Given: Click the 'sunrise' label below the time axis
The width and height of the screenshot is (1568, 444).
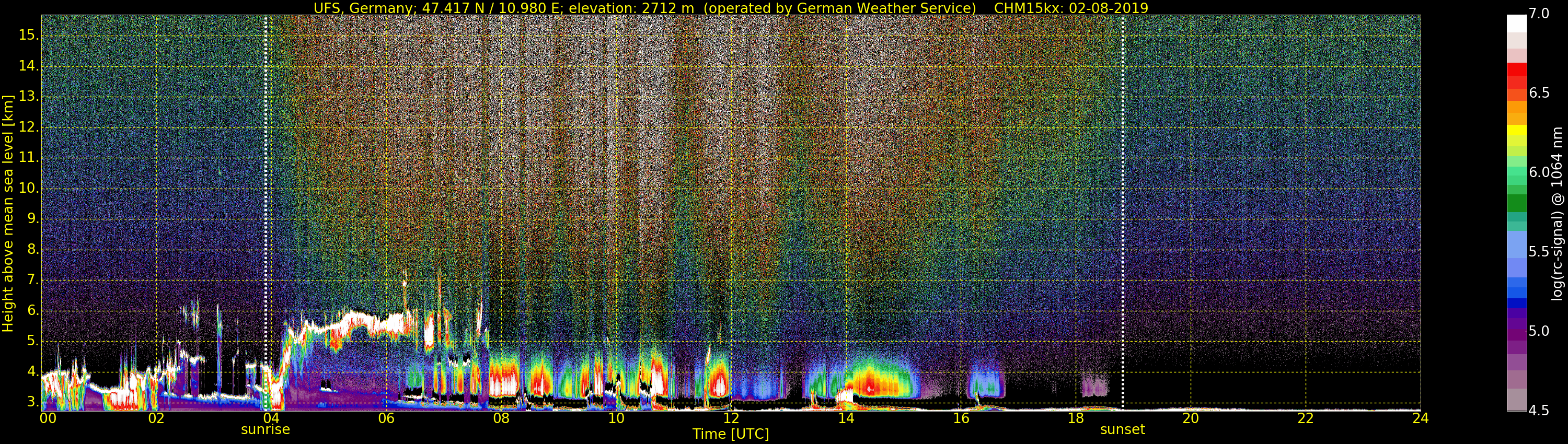Looking at the screenshot, I should [x=266, y=429].
